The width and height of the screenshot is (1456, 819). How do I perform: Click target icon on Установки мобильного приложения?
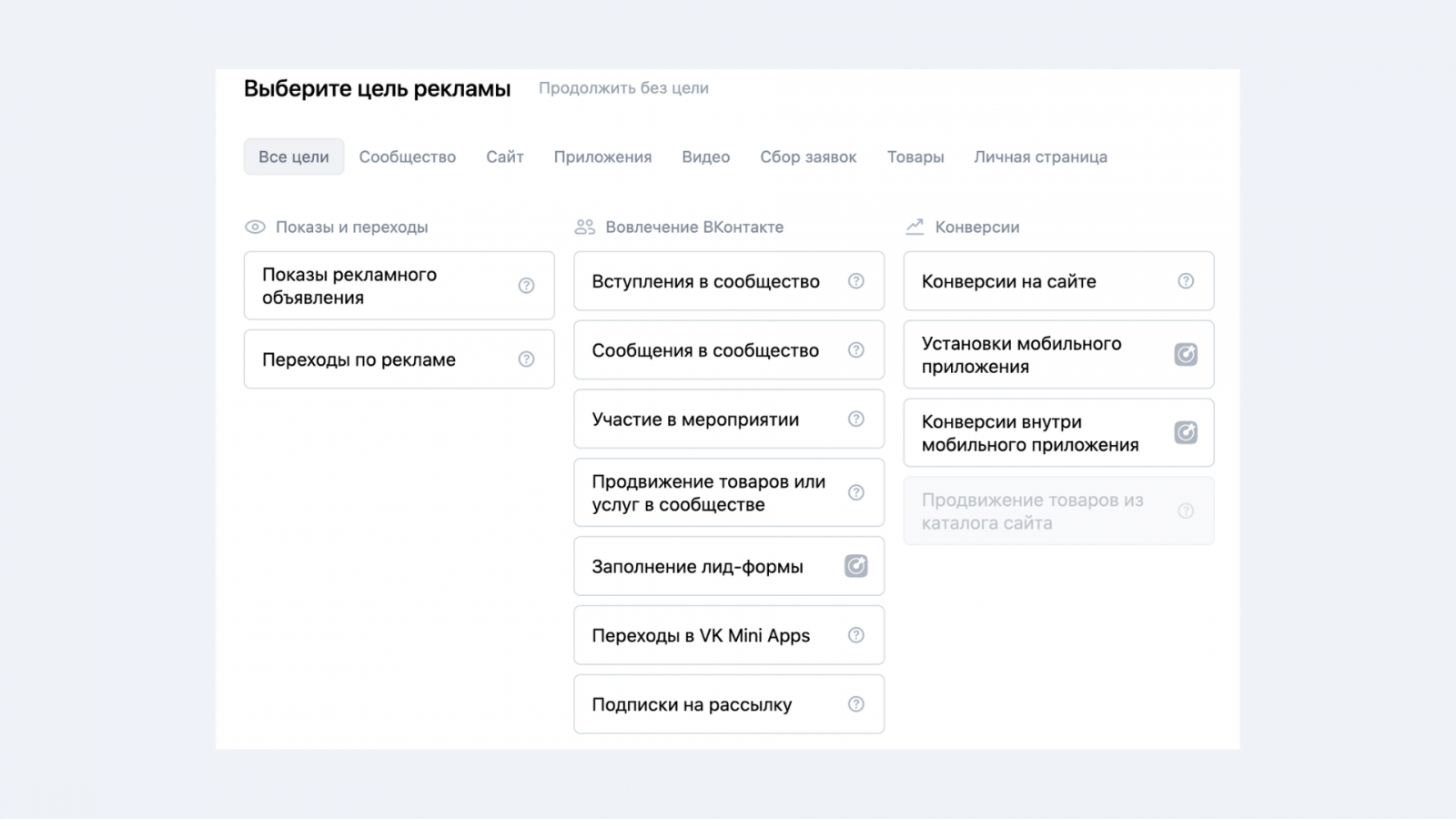click(x=1186, y=355)
